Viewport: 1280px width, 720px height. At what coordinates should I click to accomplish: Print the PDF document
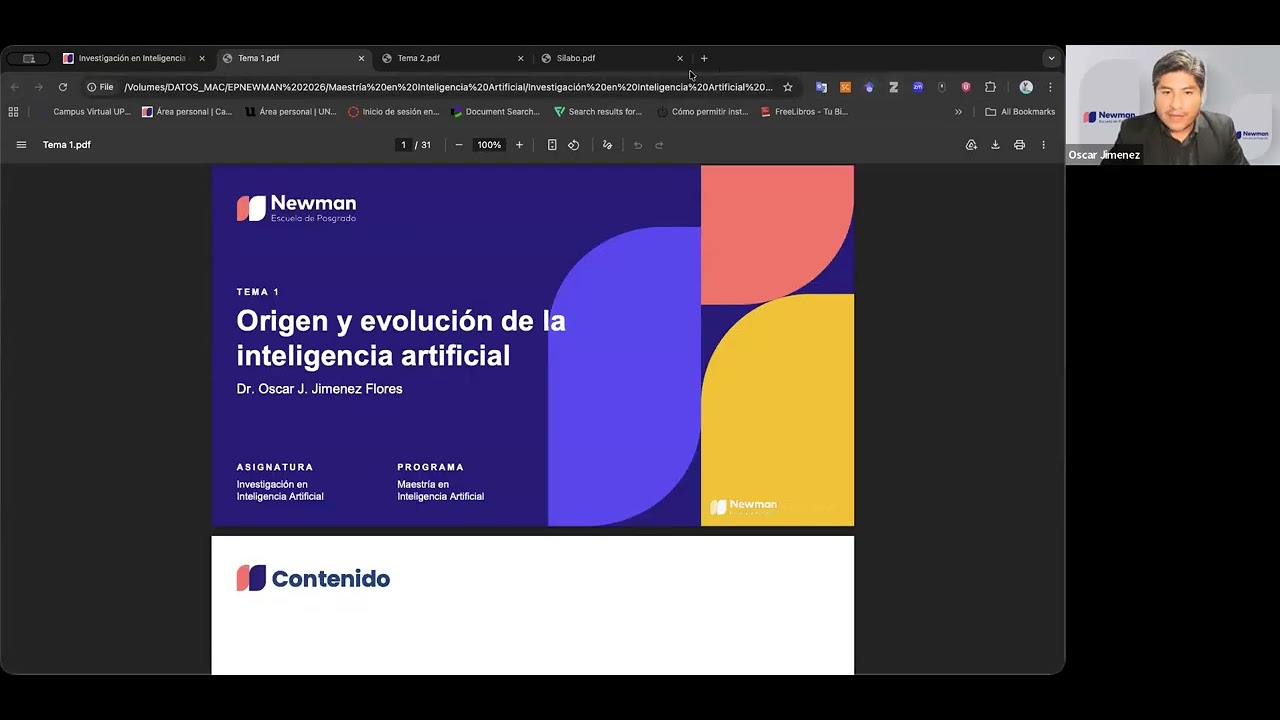click(x=1019, y=145)
